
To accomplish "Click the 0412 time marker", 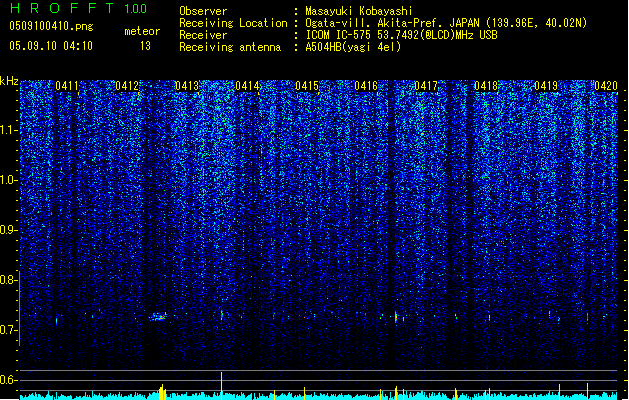I will tap(127, 86).
